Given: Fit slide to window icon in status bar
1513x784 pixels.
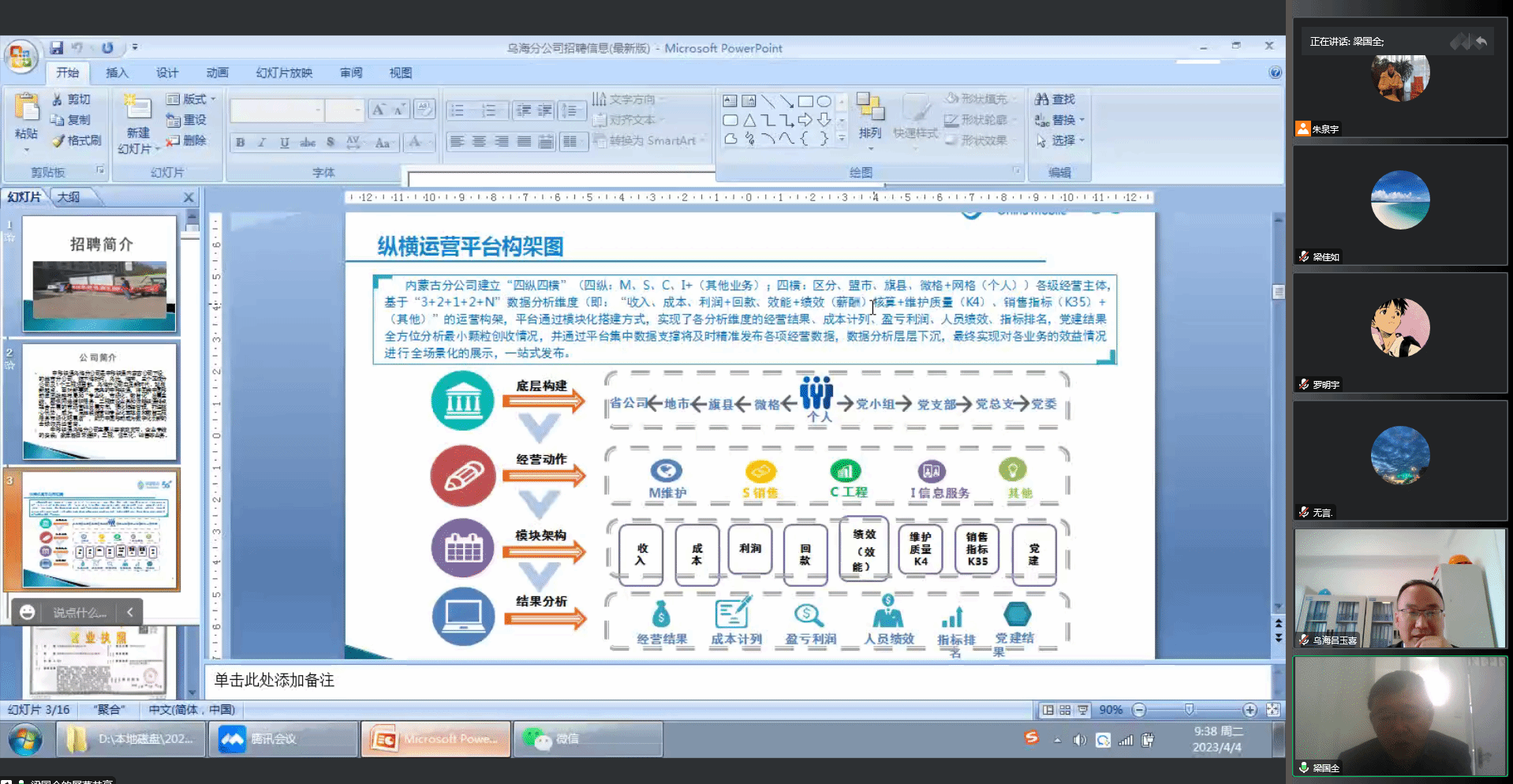Looking at the screenshot, I should (x=1272, y=710).
